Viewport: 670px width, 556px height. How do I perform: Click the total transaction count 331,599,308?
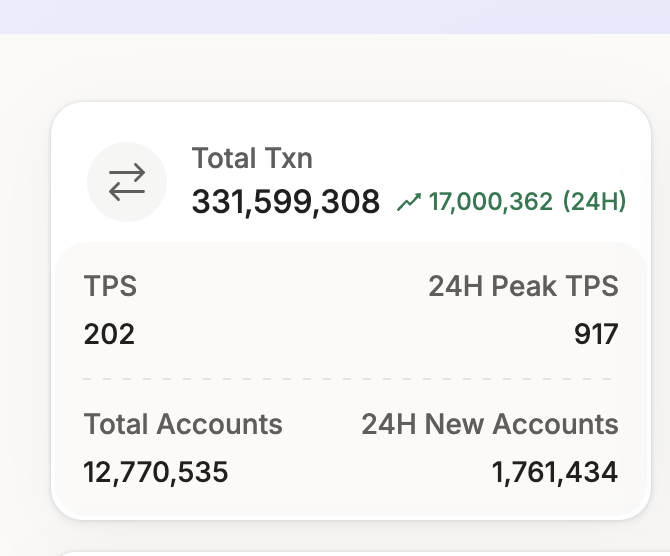(285, 201)
